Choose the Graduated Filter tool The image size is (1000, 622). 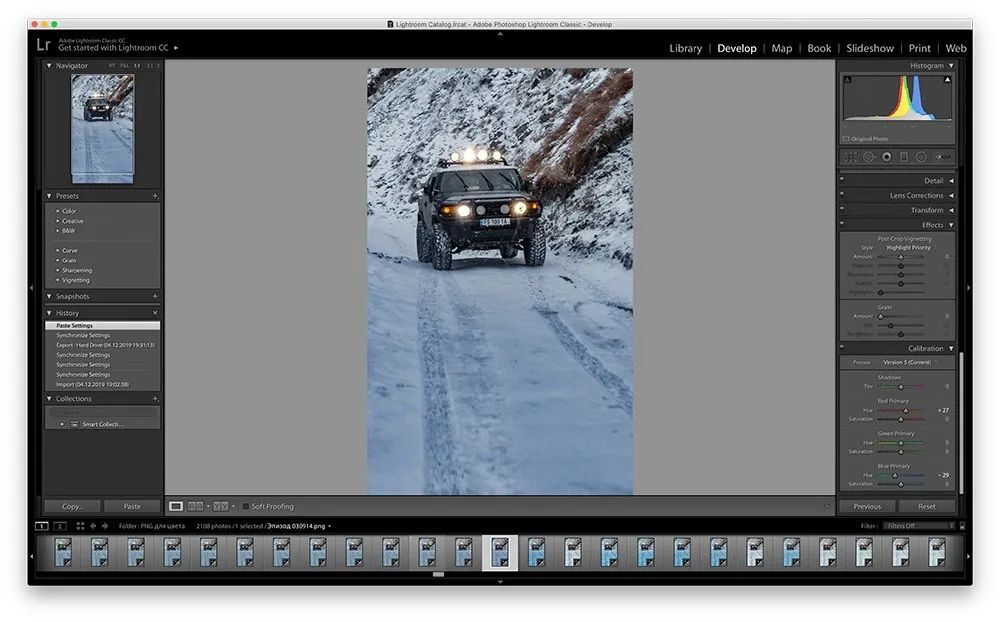pos(903,157)
